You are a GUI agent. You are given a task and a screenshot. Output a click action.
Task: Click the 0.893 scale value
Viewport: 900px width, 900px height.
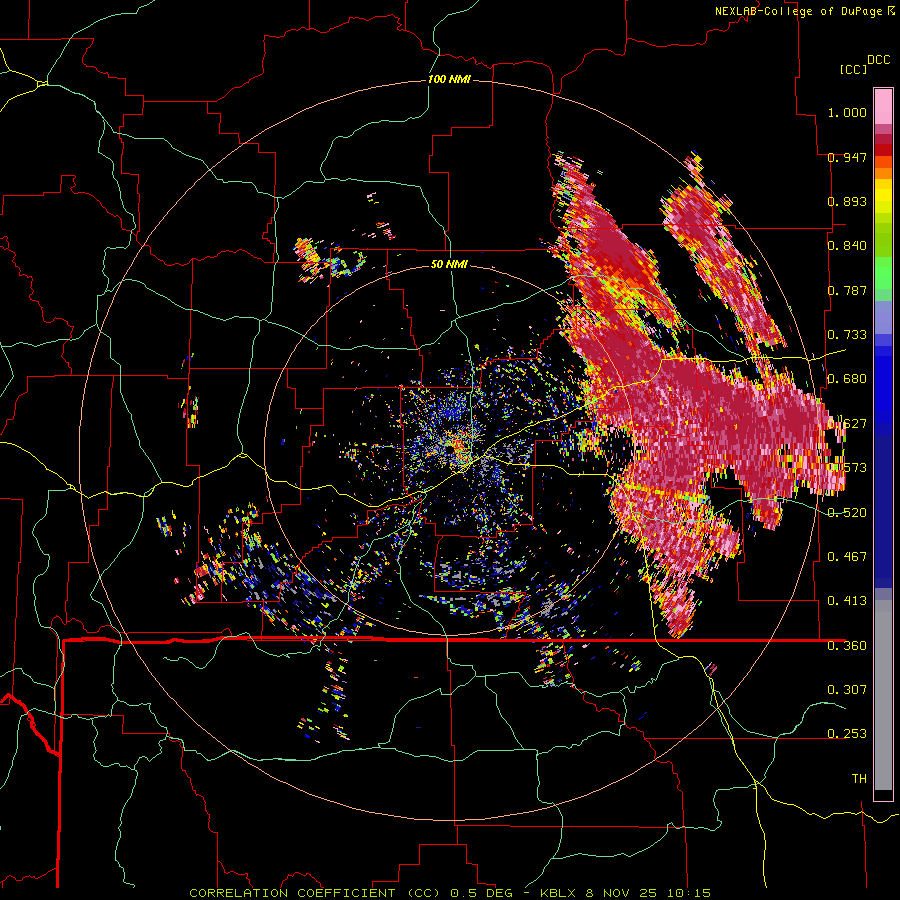click(x=847, y=201)
